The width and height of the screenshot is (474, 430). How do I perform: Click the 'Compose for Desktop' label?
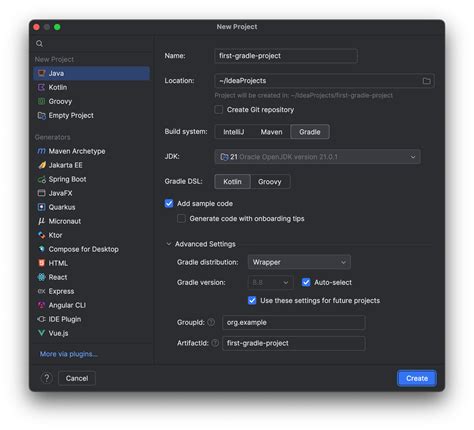pos(84,249)
